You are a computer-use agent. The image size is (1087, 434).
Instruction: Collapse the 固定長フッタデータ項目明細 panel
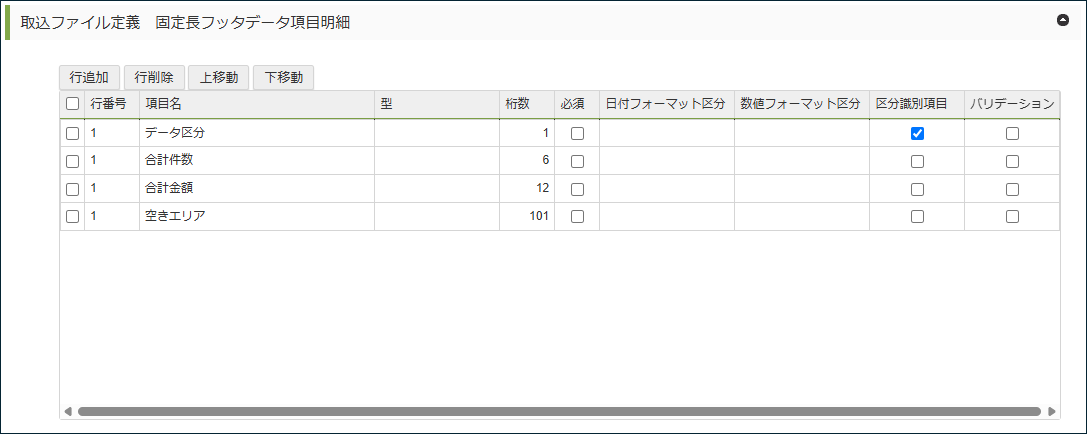pyautogui.click(x=1063, y=20)
